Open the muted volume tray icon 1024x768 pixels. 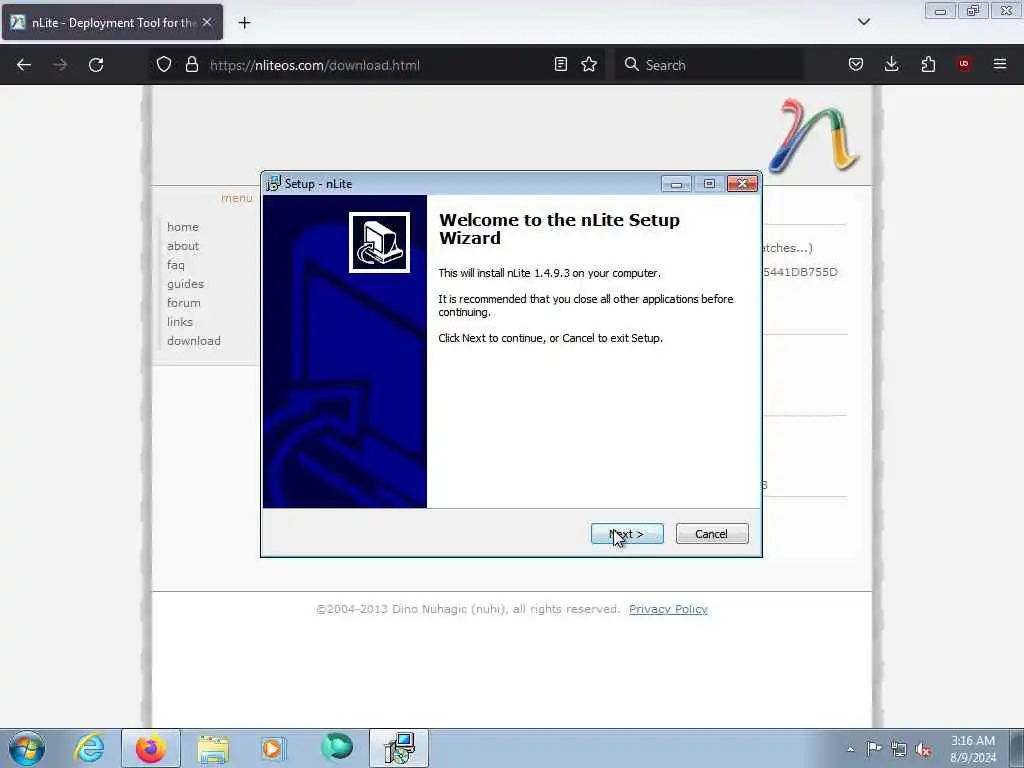coord(923,749)
